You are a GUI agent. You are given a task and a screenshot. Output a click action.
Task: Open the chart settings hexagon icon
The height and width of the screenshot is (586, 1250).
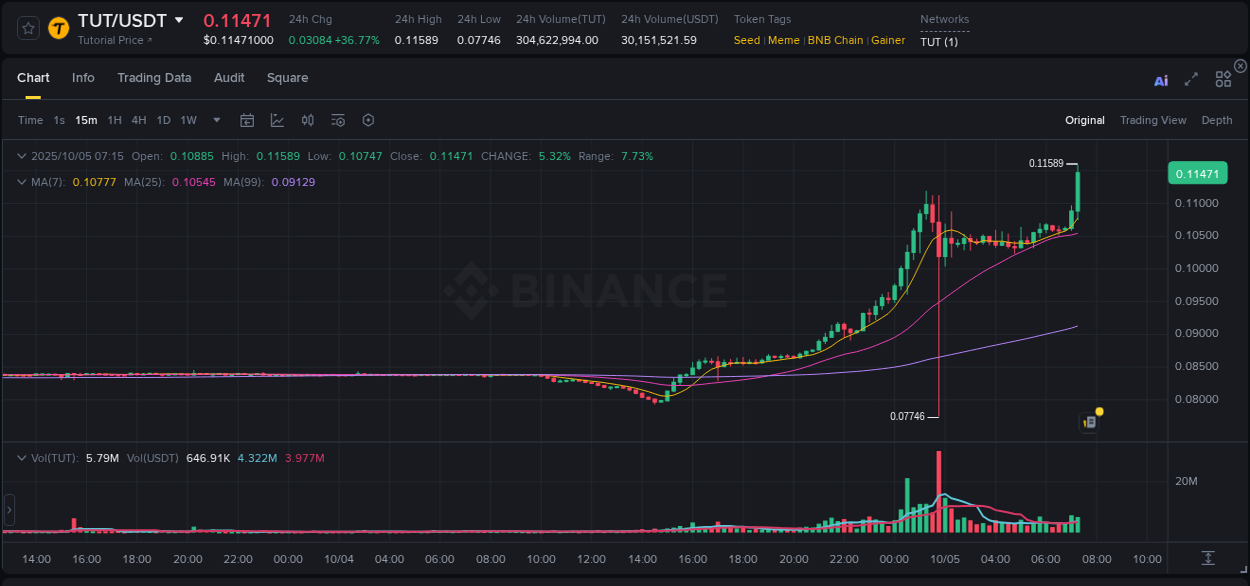point(368,120)
